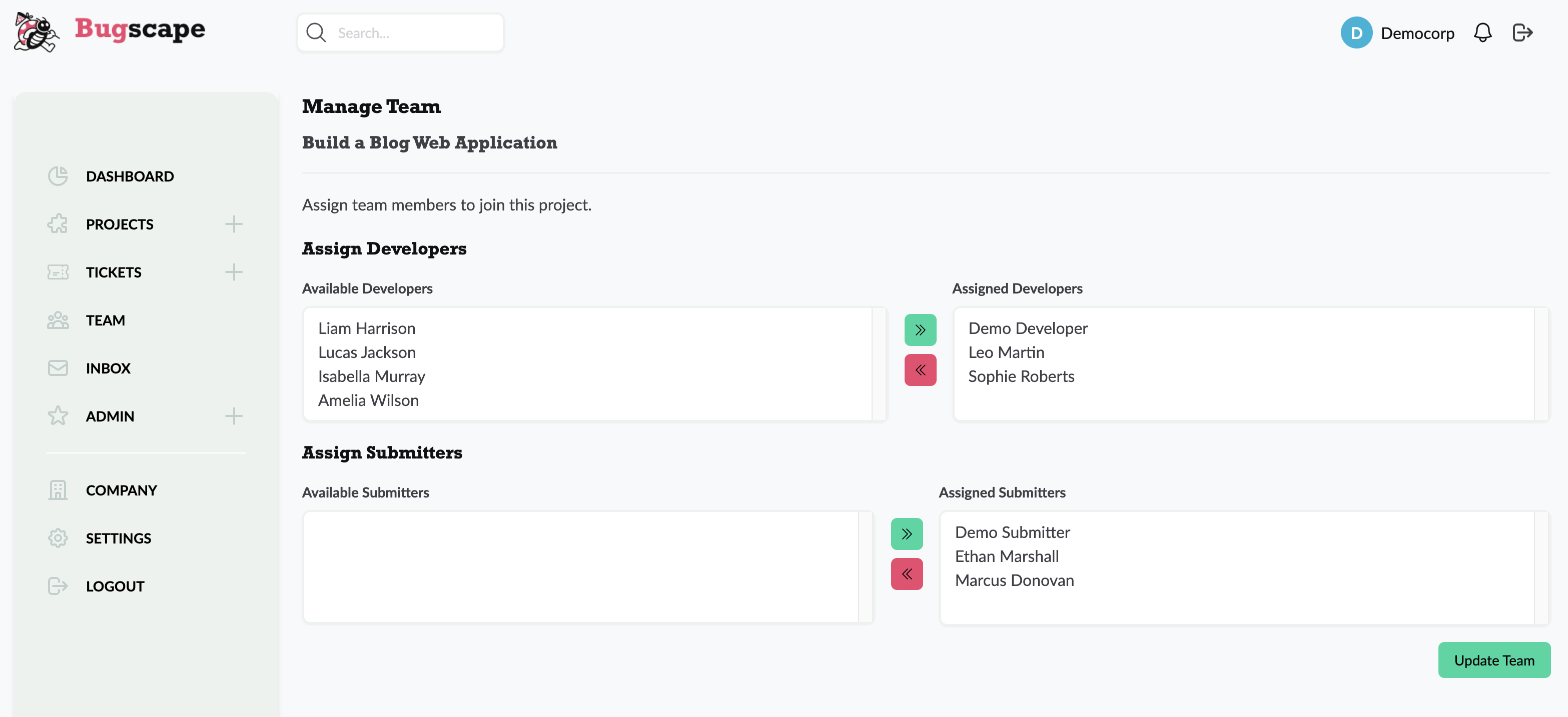This screenshot has width=1568, height=717.
Task: Expand the Tickets submenu plus
Action: 234,272
